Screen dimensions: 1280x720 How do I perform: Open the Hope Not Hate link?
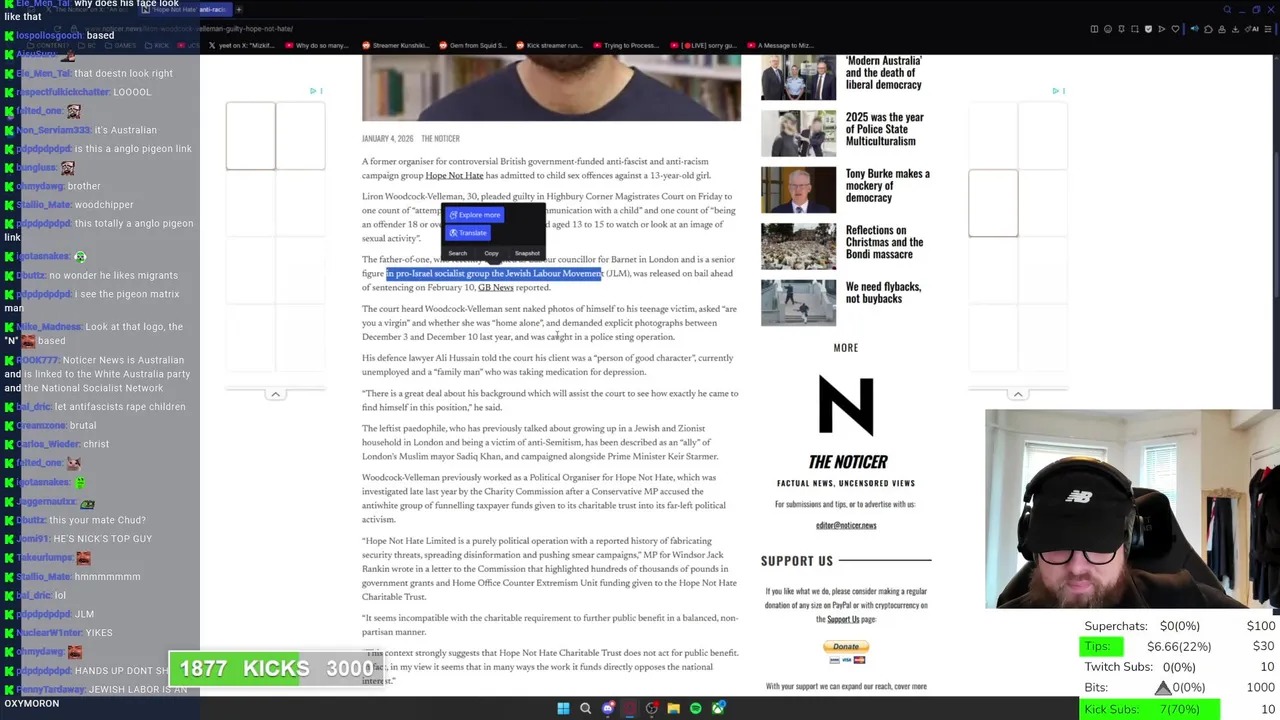coord(454,175)
